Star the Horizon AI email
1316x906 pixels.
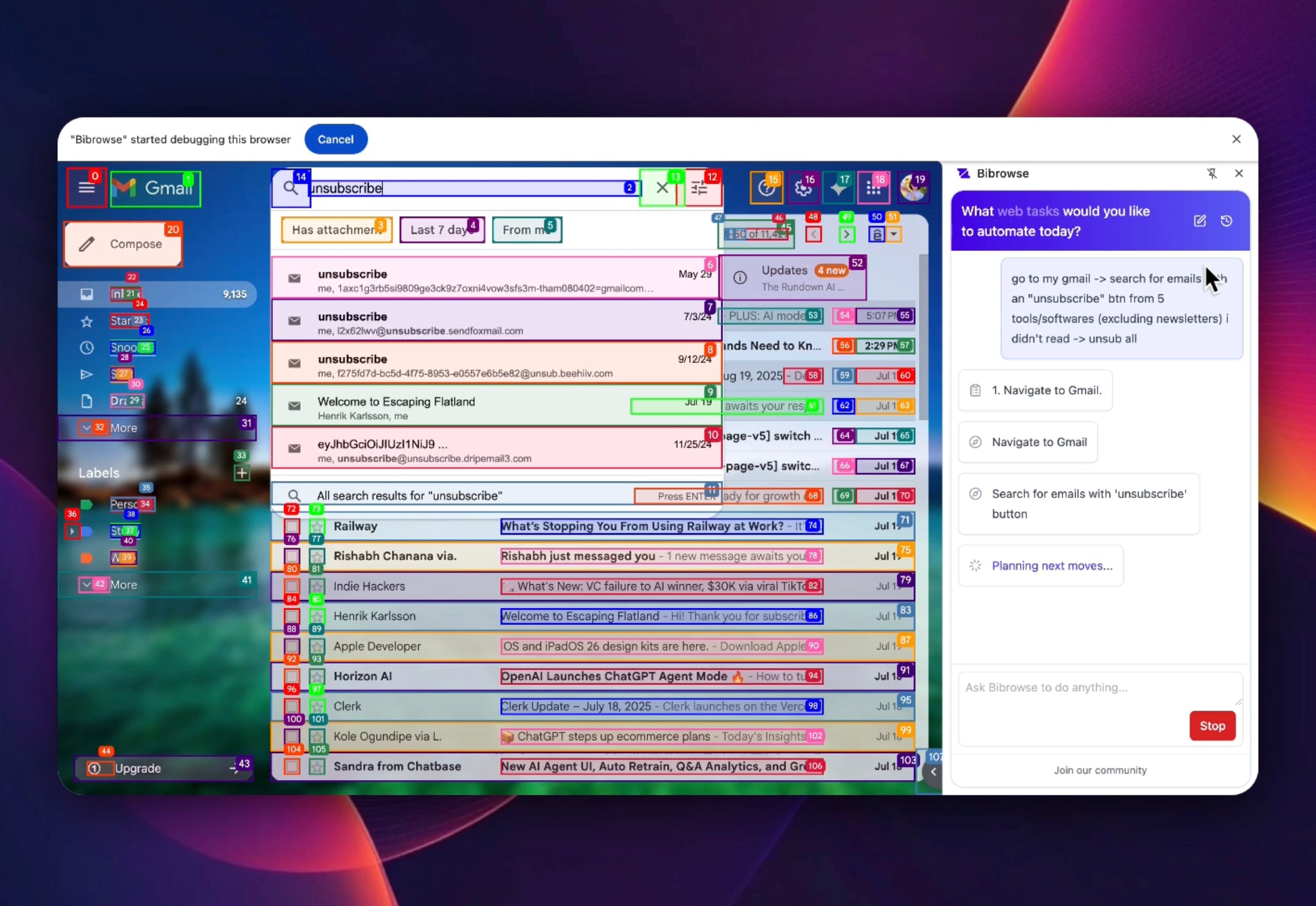coord(317,676)
